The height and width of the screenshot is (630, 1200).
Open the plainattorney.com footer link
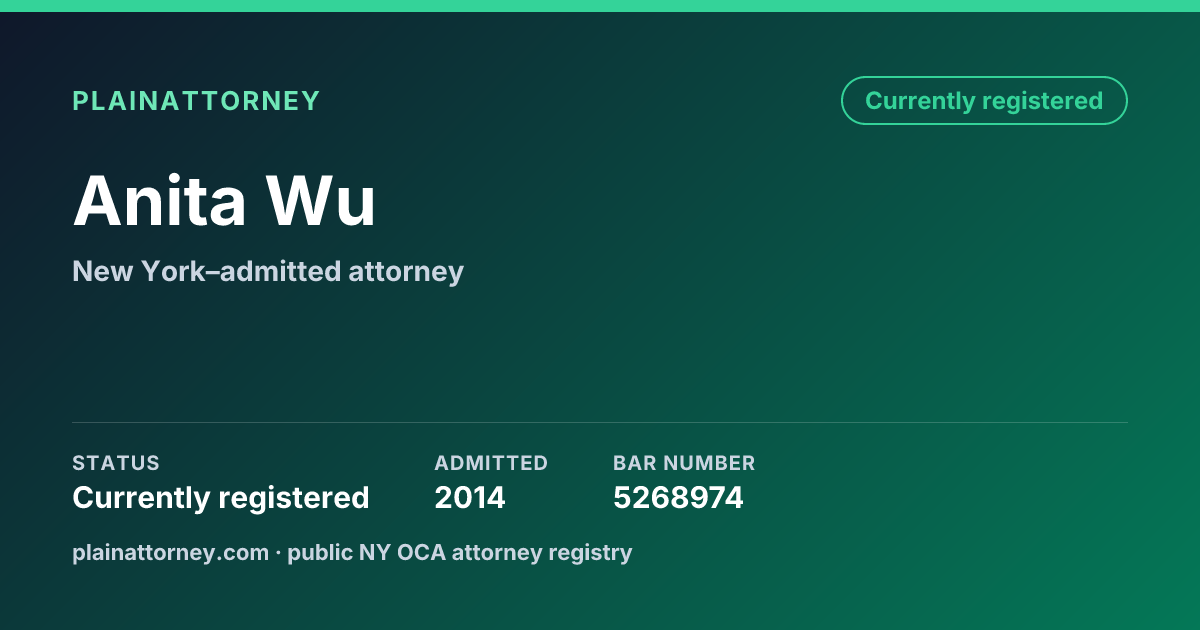coord(170,552)
